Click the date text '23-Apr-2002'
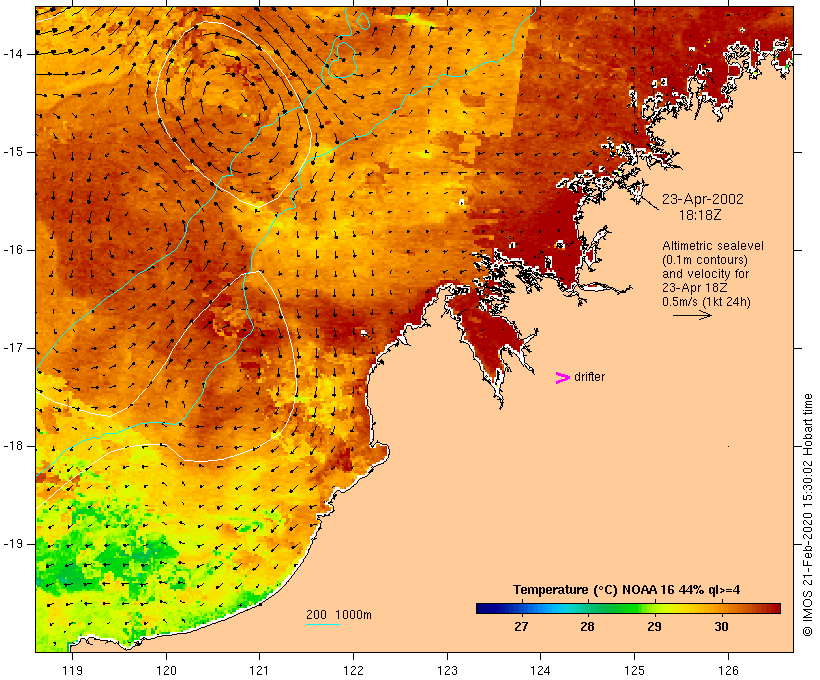Viewport: 820px width, 680px height. coord(703,199)
